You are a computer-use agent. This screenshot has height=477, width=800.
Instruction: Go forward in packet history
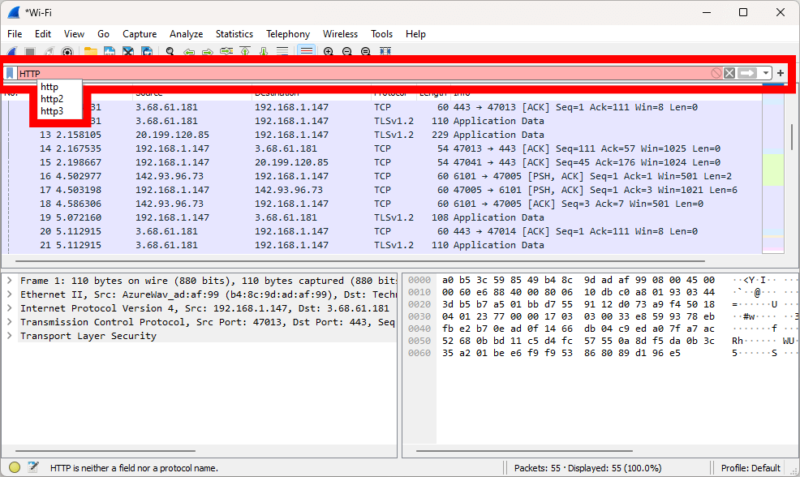pos(208,52)
